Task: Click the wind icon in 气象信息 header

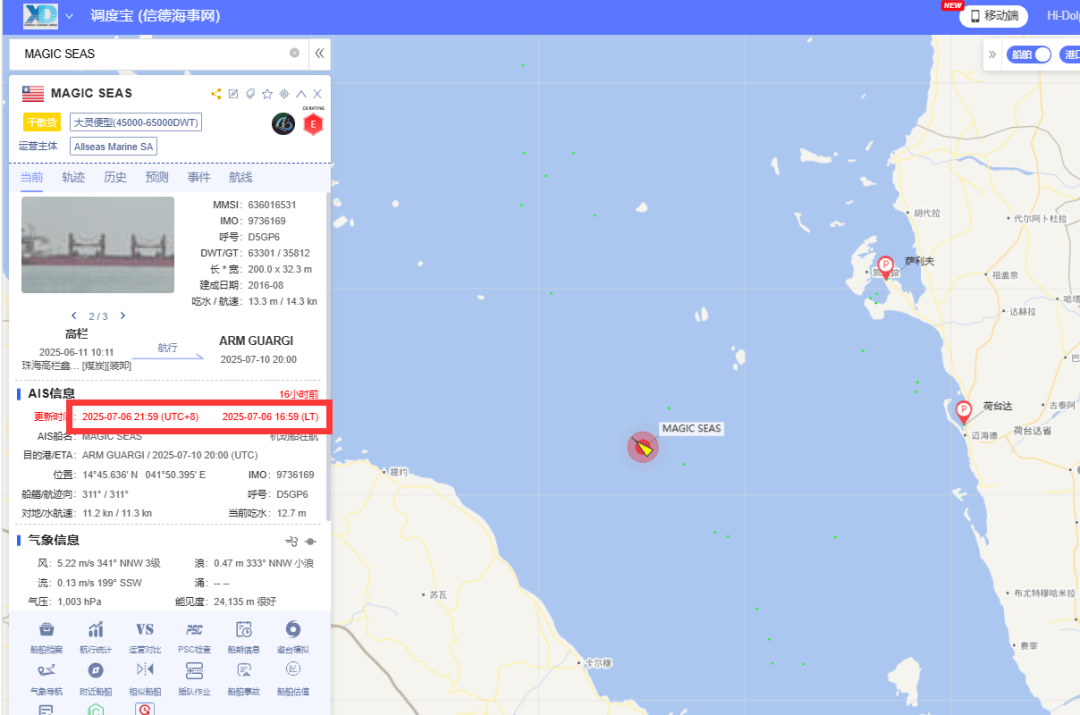Action: coord(291,541)
